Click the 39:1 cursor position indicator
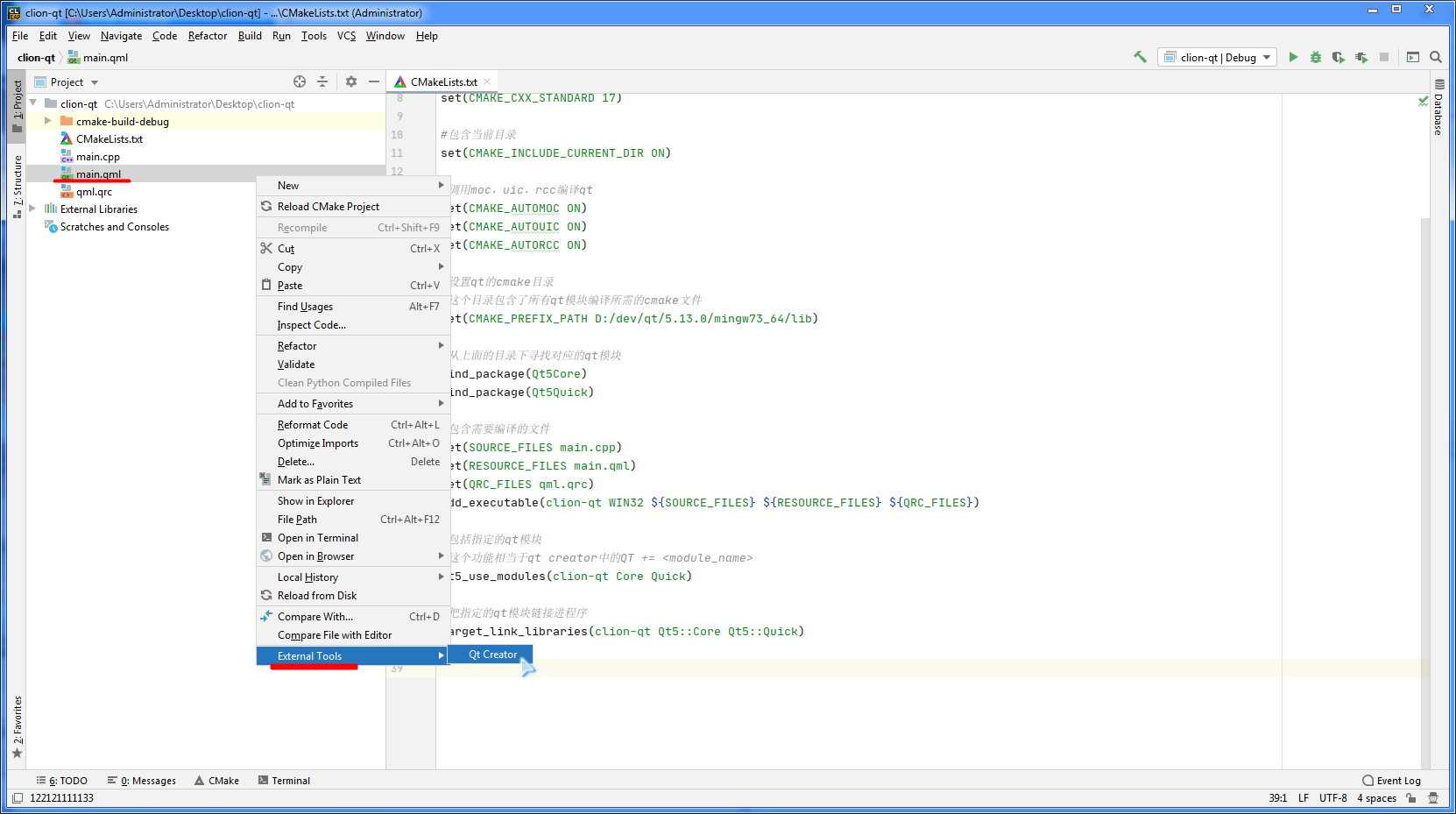The image size is (1456, 814). click(x=1277, y=798)
